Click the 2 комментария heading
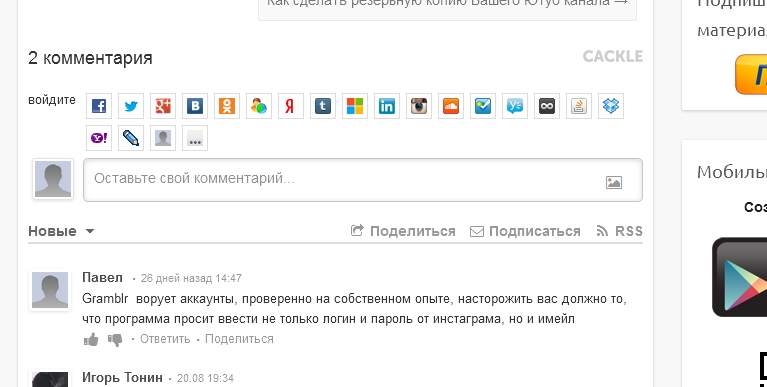This screenshot has width=767, height=387. coord(90,58)
